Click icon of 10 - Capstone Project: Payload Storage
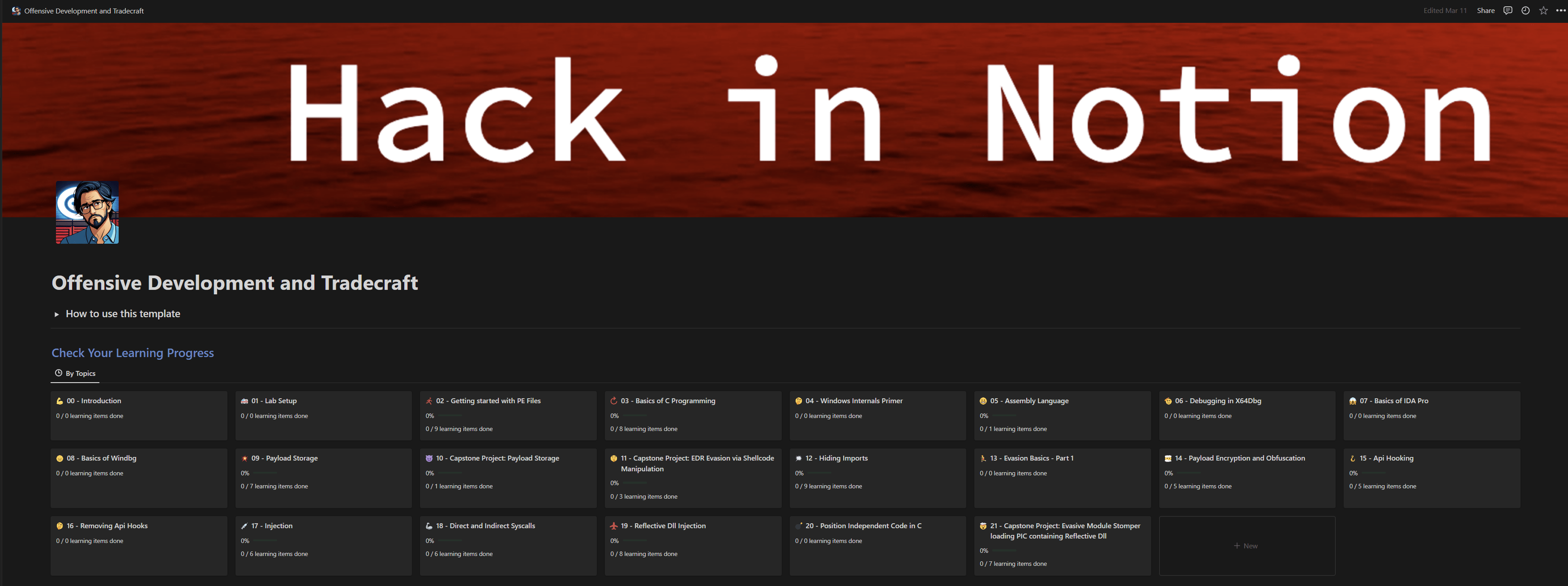 [429, 458]
